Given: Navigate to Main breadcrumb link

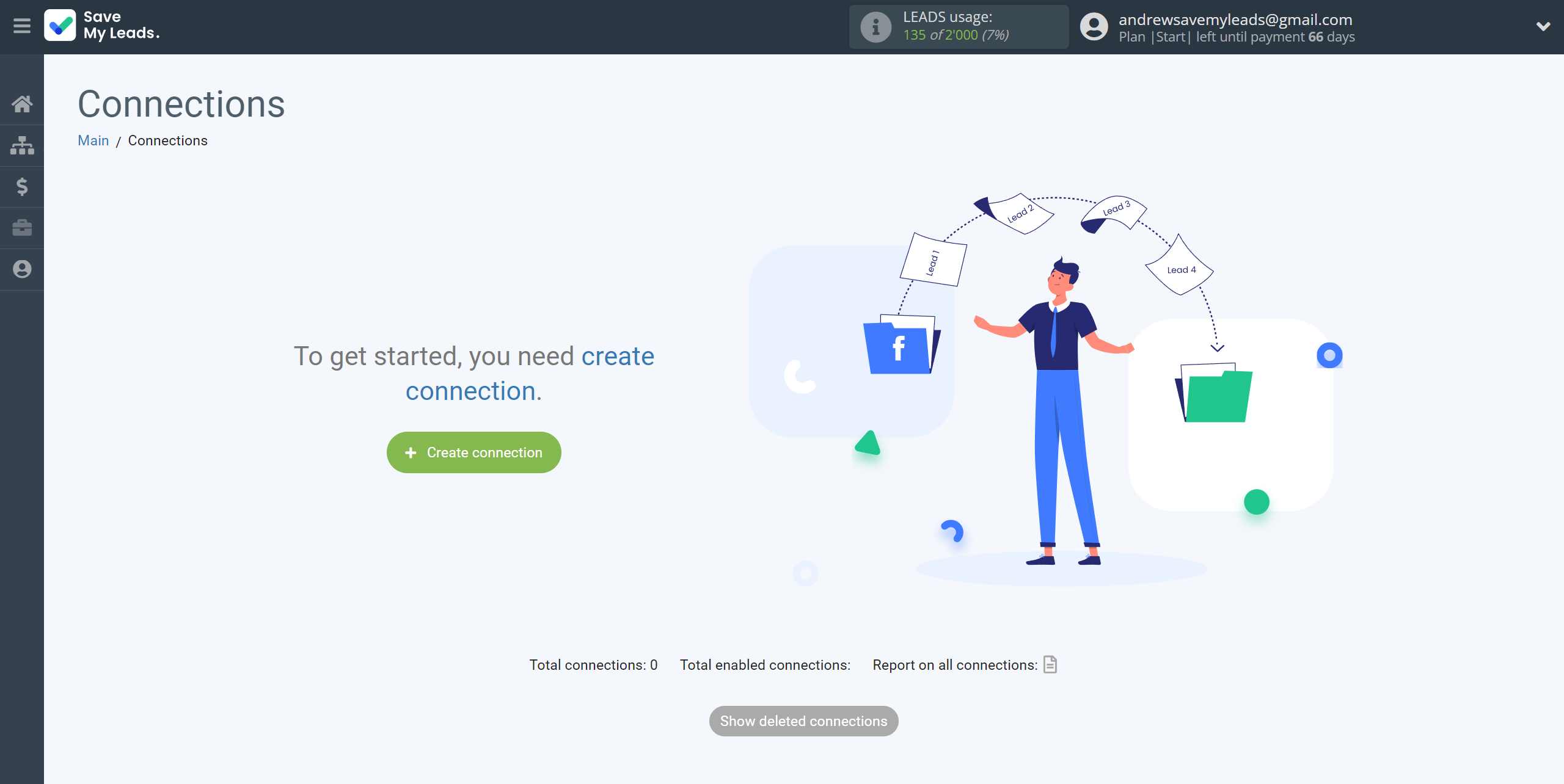Looking at the screenshot, I should [x=94, y=140].
